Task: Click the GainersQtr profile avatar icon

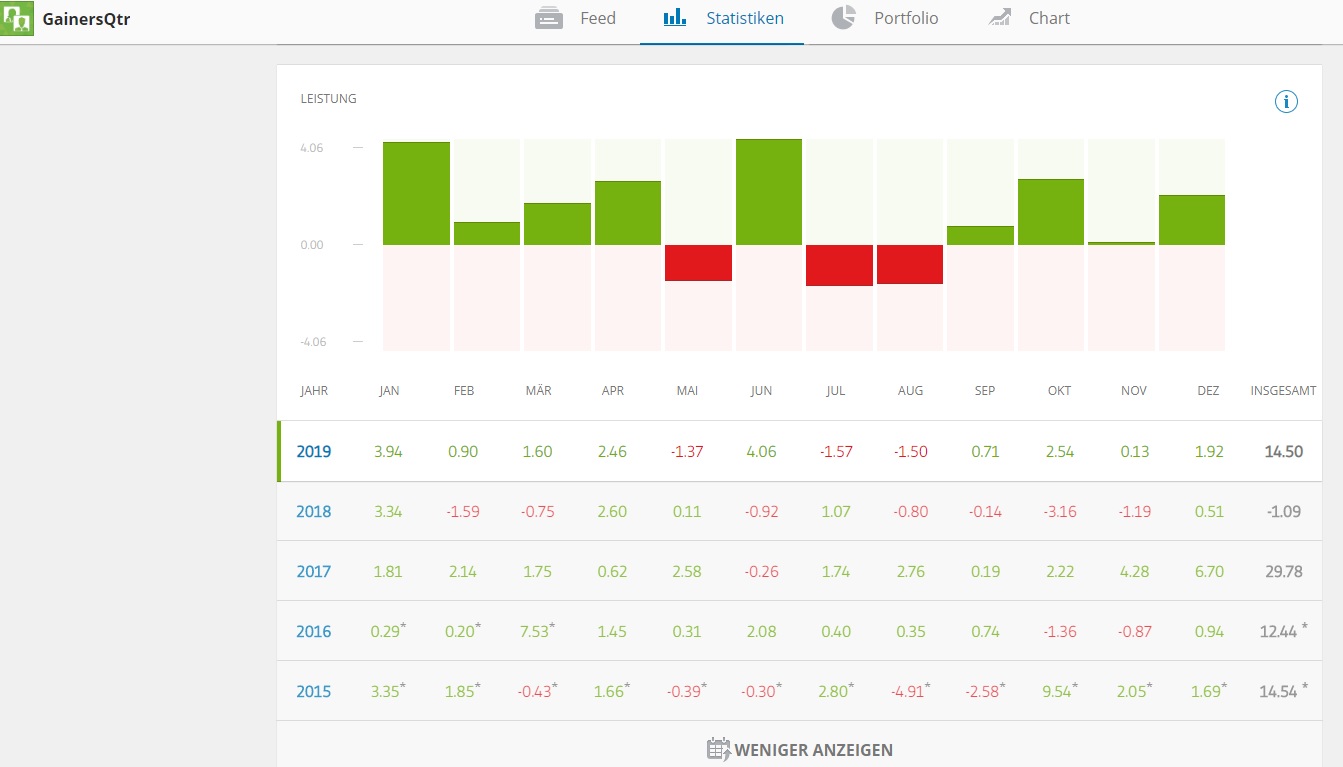Action: coord(17,18)
